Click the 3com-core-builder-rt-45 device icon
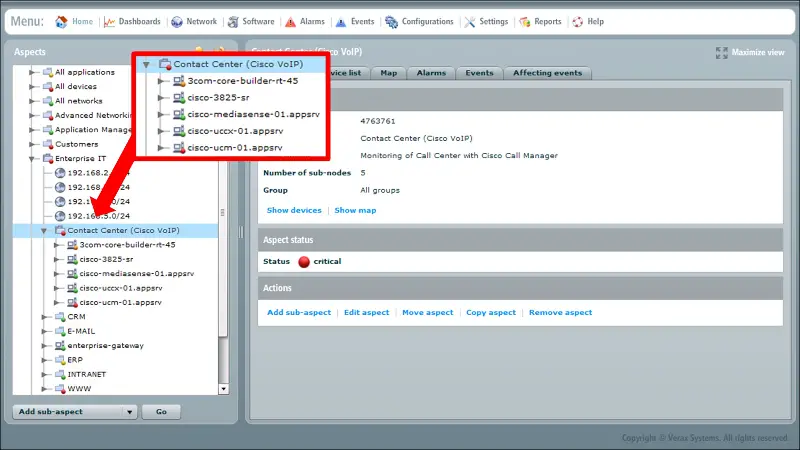Image resolution: width=800 pixels, height=450 pixels. click(x=72, y=245)
